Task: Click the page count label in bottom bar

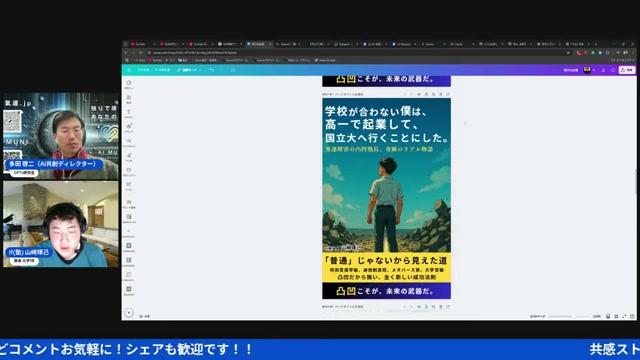Action: 537,316
